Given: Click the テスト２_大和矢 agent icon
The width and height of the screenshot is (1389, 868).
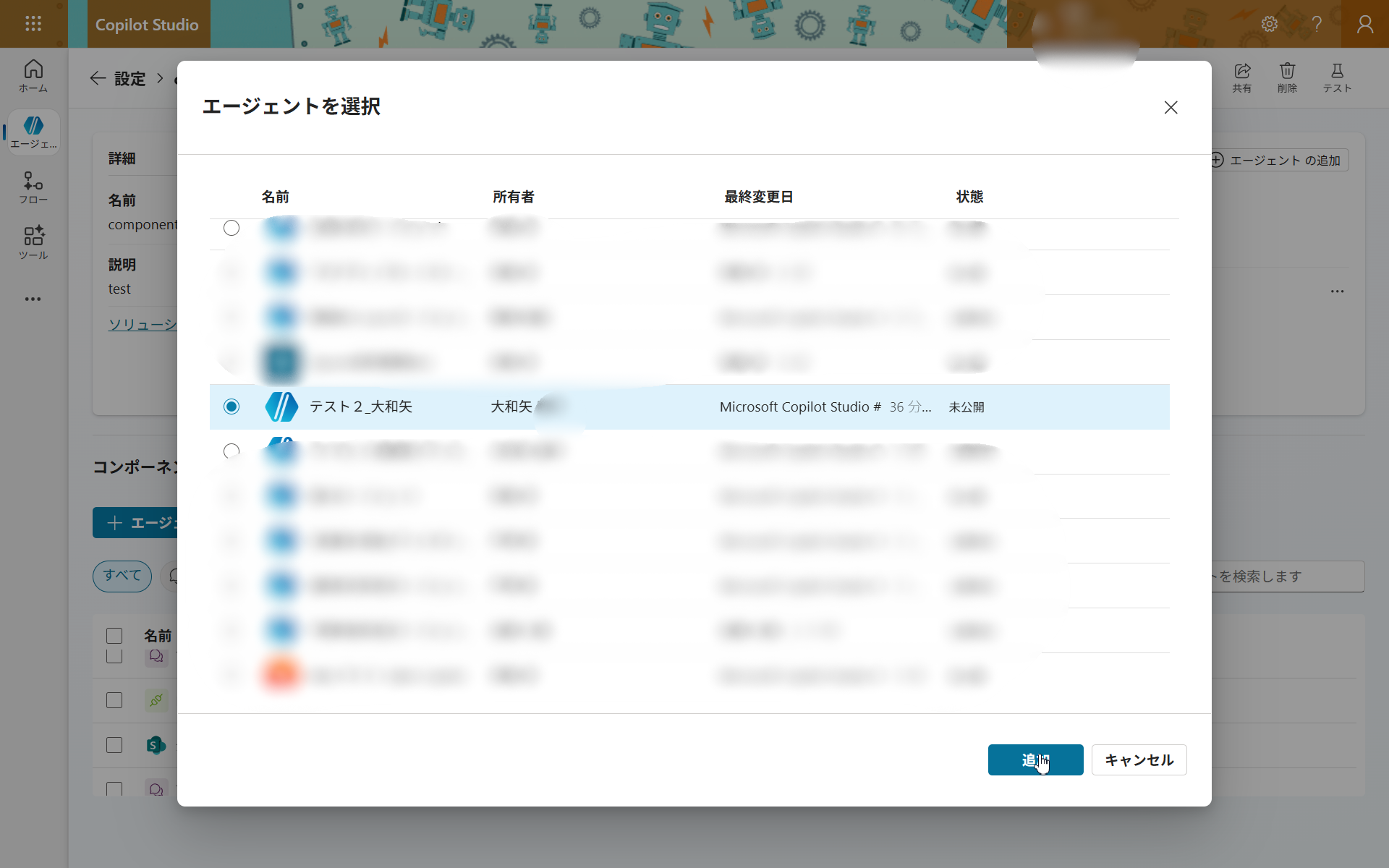Looking at the screenshot, I should (x=281, y=407).
